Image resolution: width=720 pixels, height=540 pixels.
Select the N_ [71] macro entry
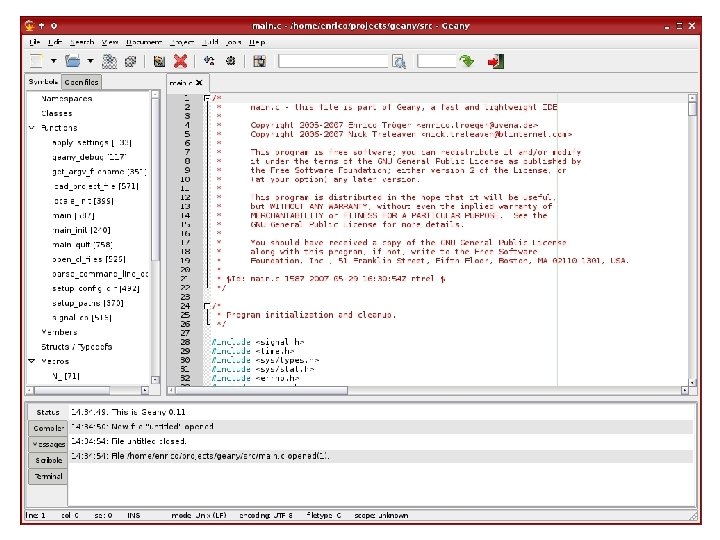pyautogui.click(x=66, y=376)
